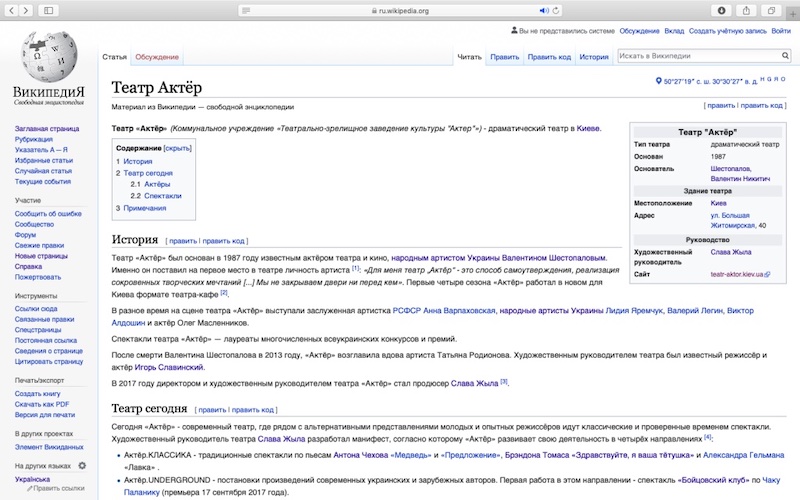Image resolution: width=800 pixels, height=500 pixels.
Task: Open Украинська language link
Action: tap(32, 479)
